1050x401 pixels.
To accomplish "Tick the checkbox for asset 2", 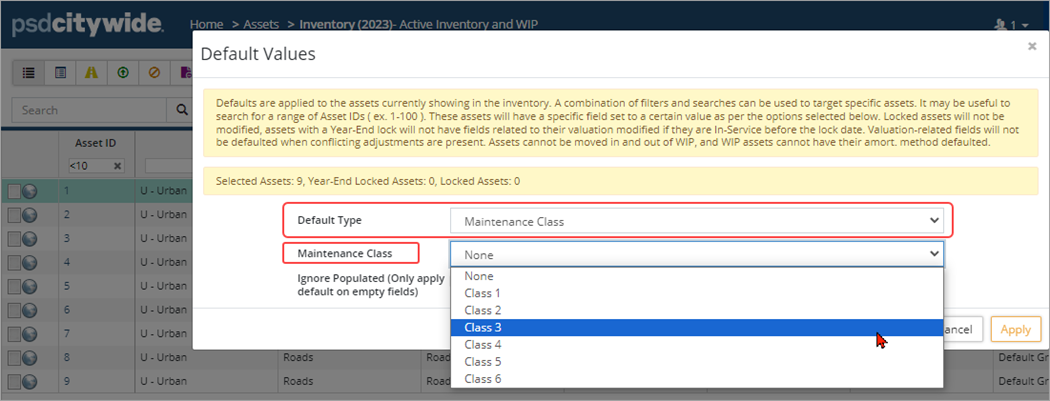I will tap(13, 214).
